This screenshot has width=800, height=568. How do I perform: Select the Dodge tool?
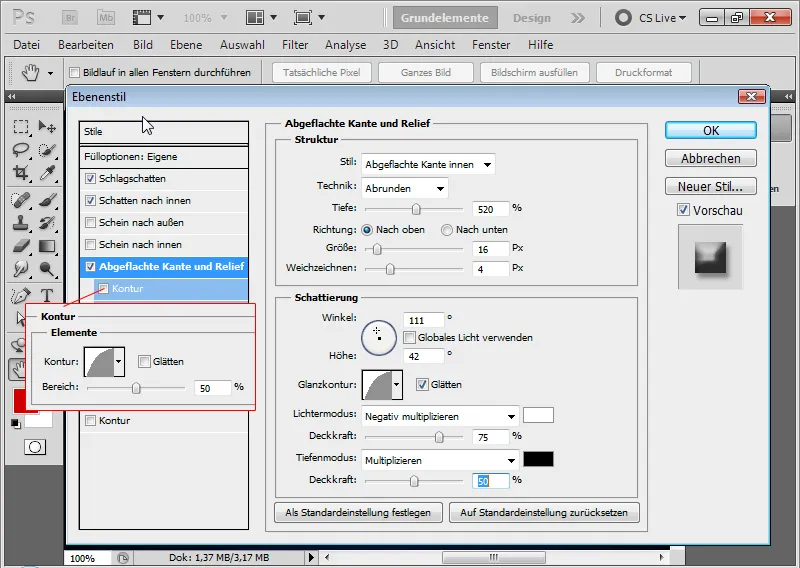[x=47, y=268]
